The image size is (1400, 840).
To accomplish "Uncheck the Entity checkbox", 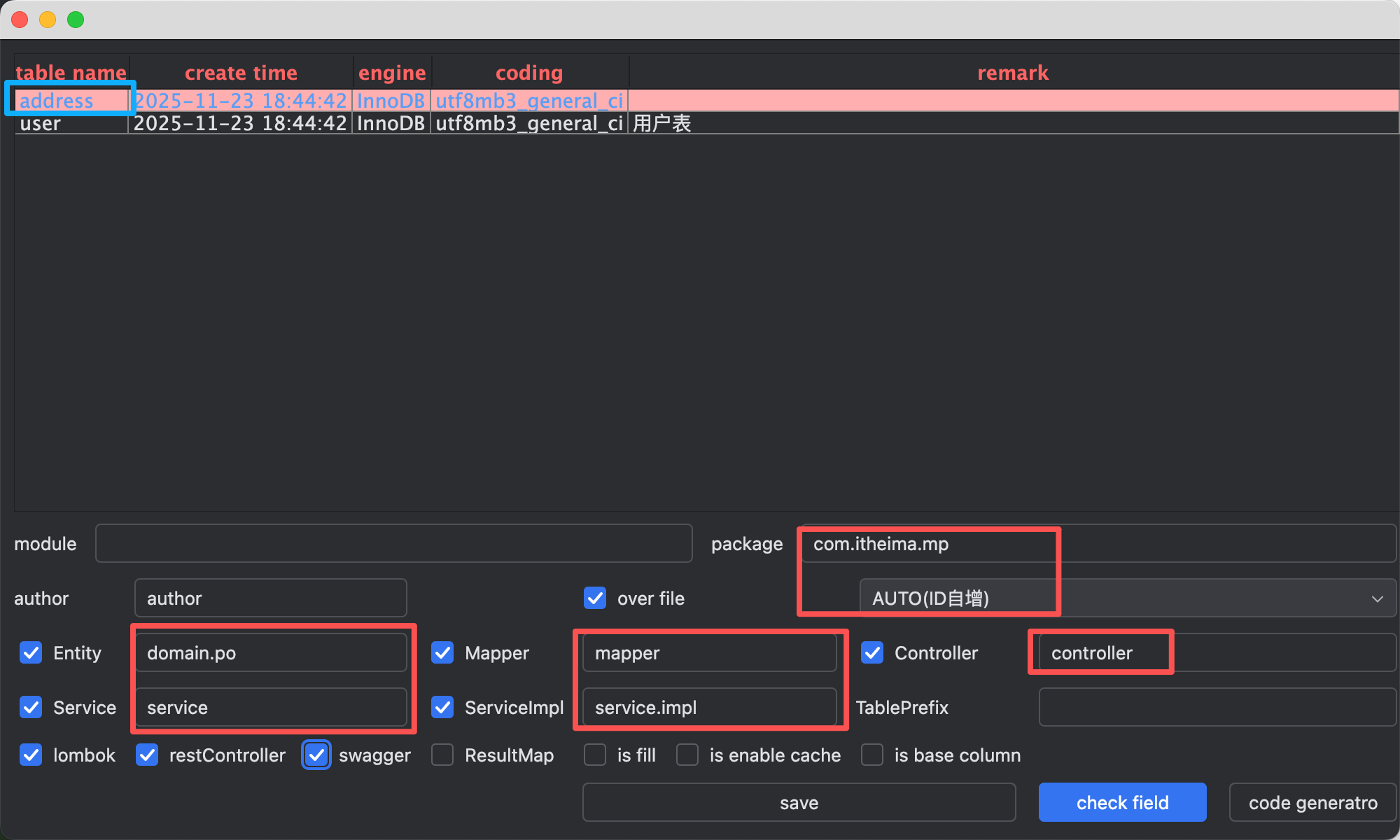I will click(x=31, y=652).
